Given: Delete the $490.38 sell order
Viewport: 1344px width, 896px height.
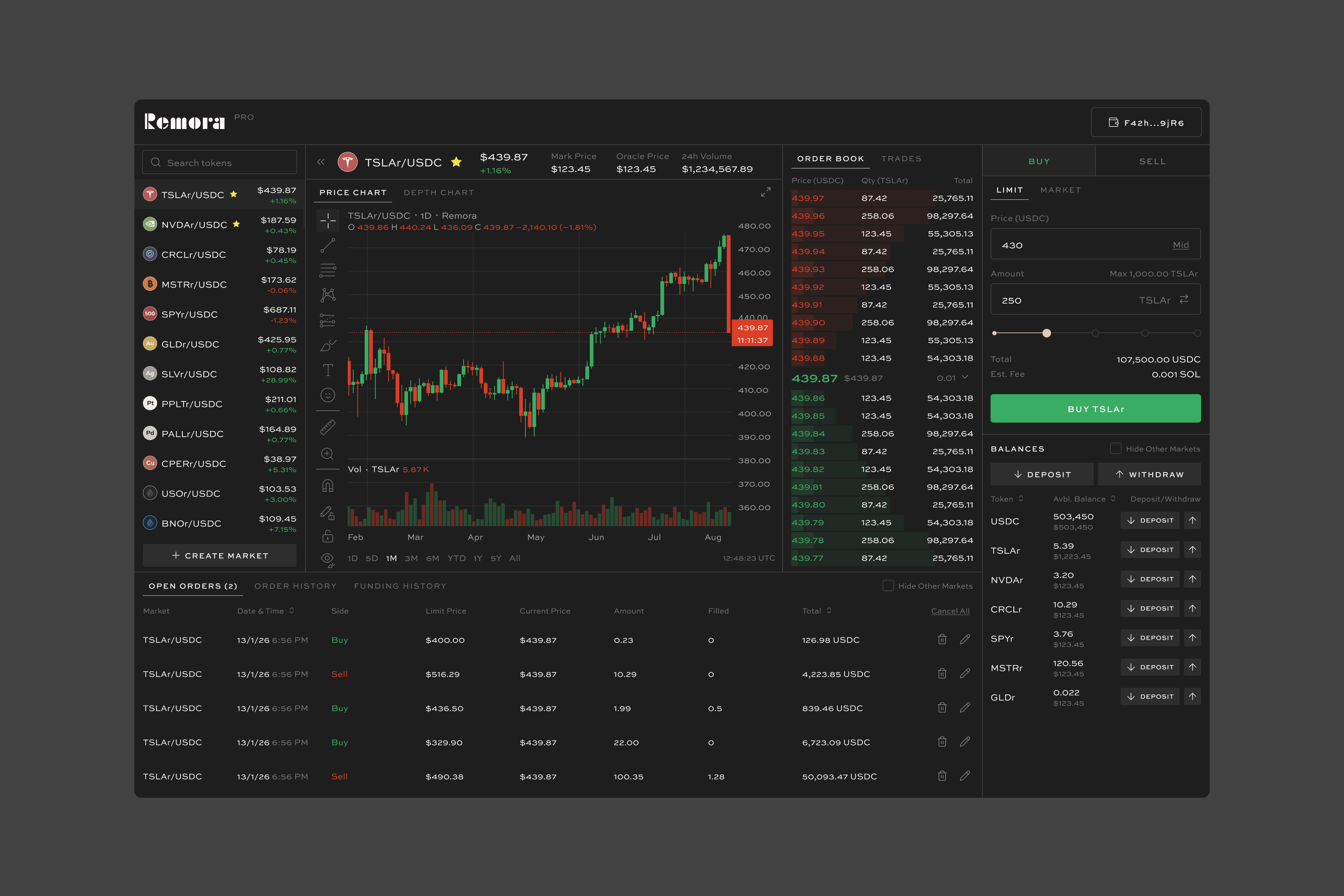Looking at the screenshot, I should pyautogui.click(x=942, y=776).
